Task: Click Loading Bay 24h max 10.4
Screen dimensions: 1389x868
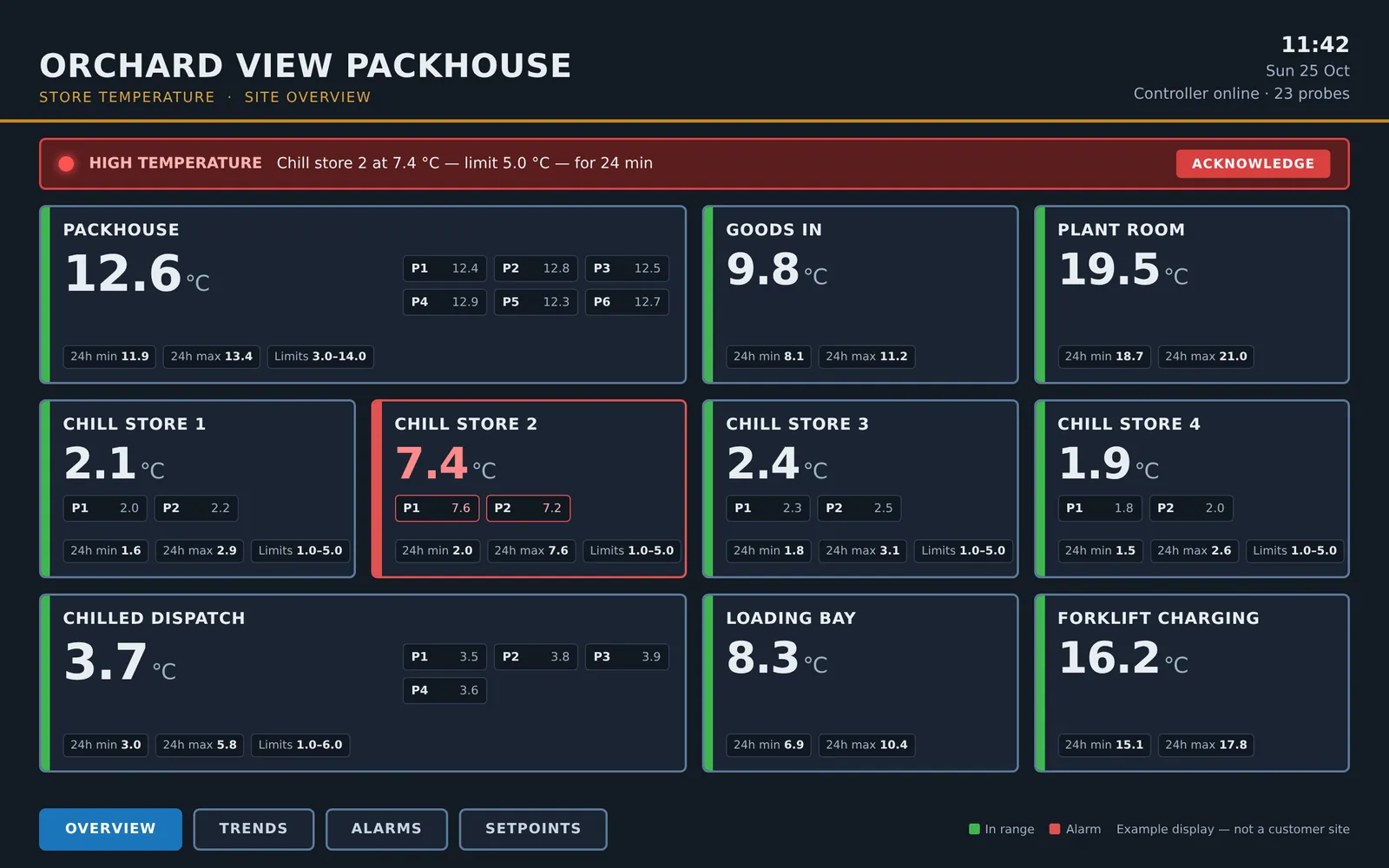Action: pos(866,745)
